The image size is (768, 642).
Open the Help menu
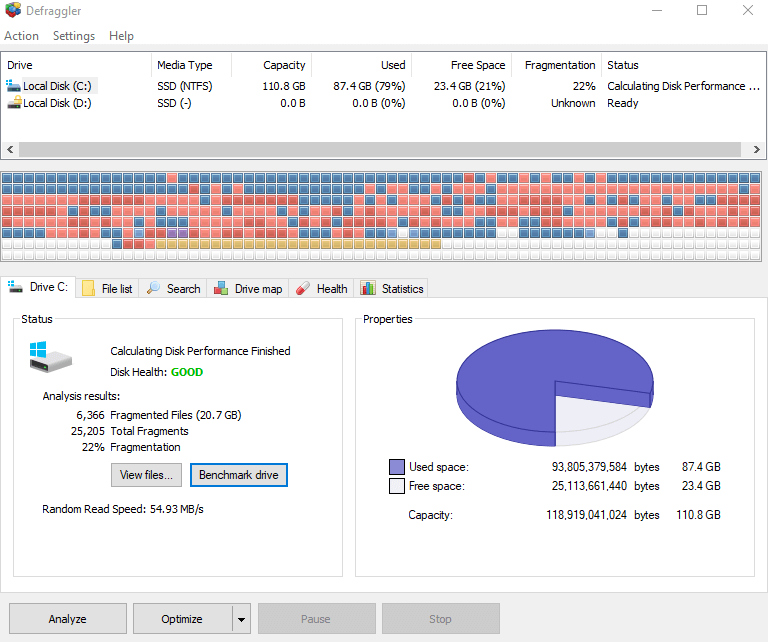pos(121,36)
